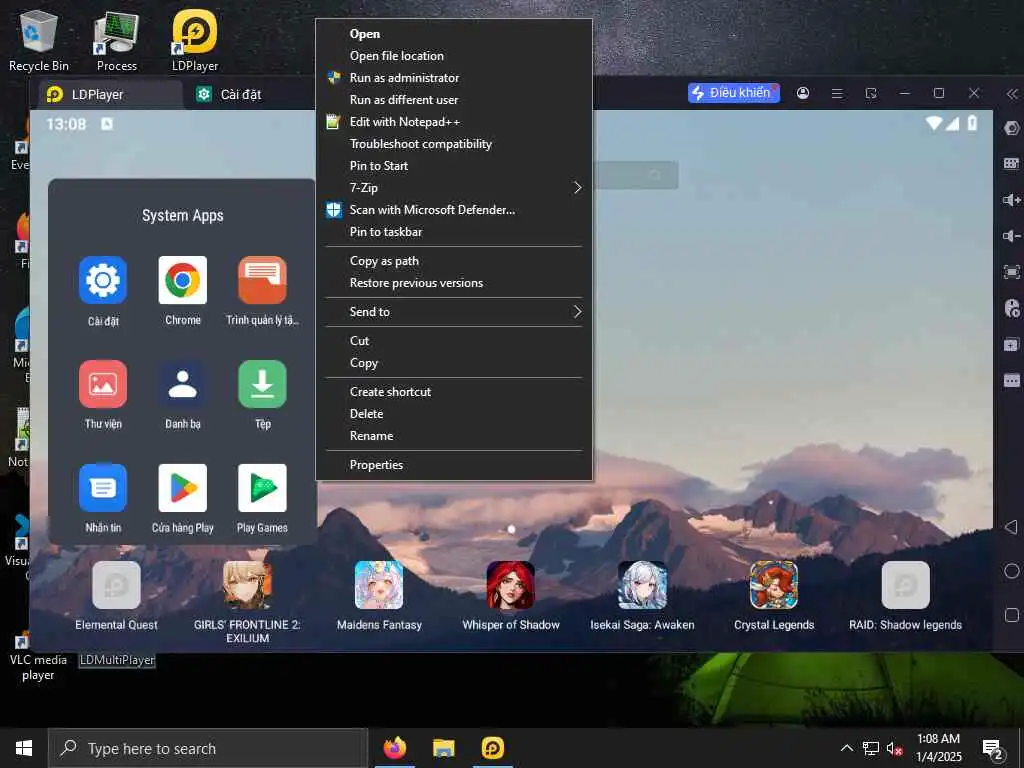Open the LDPlayer hamburger menu

[837, 93]
